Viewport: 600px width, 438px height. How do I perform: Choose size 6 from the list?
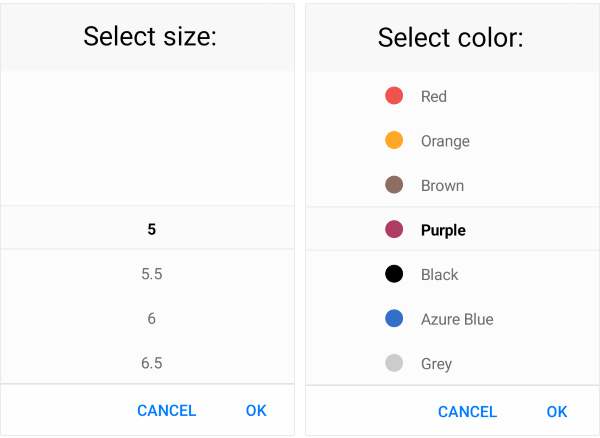(x=152, y=319)
